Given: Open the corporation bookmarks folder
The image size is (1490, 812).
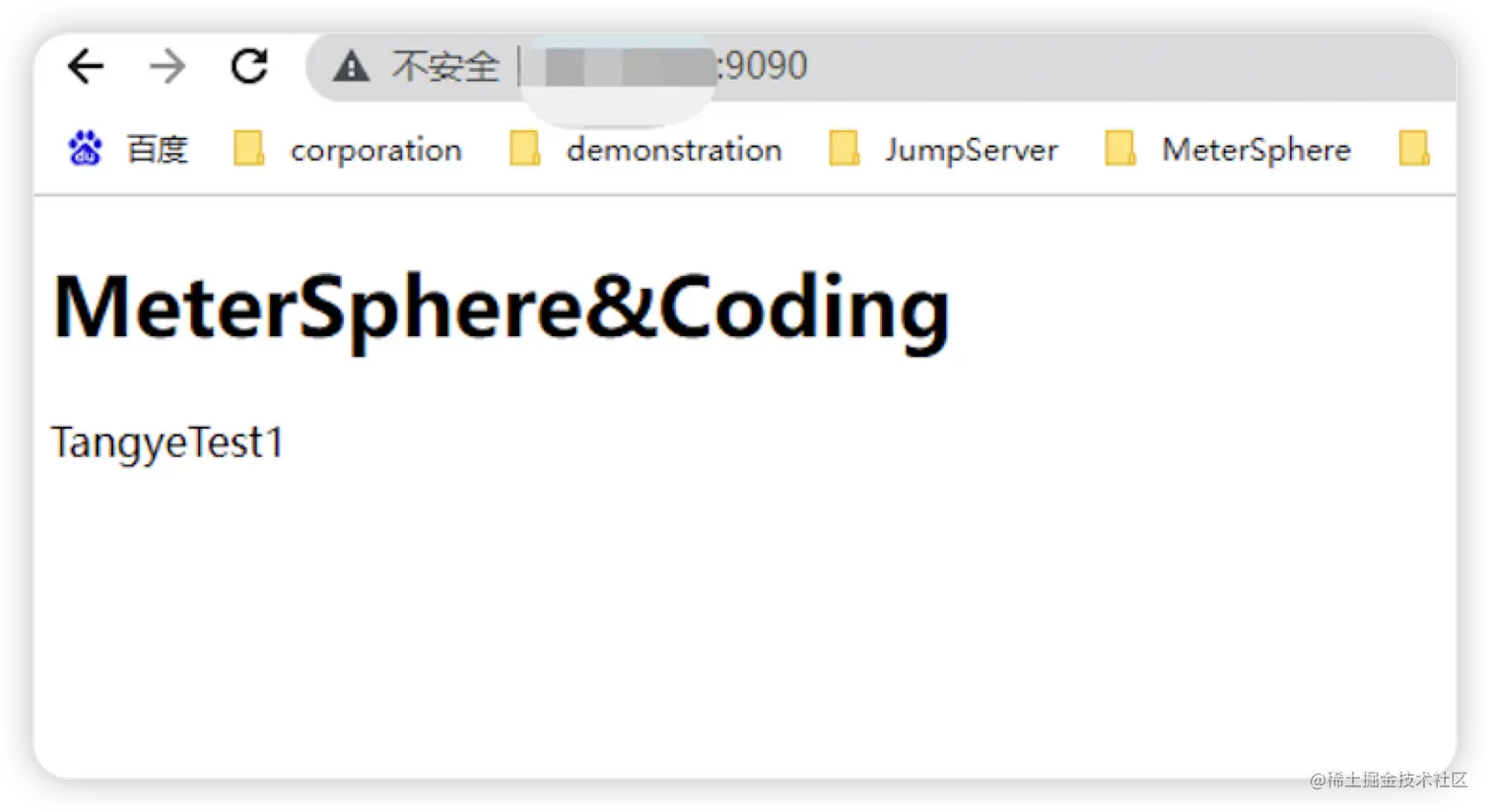Looking at the screenshot, I should tap(375, 150).
